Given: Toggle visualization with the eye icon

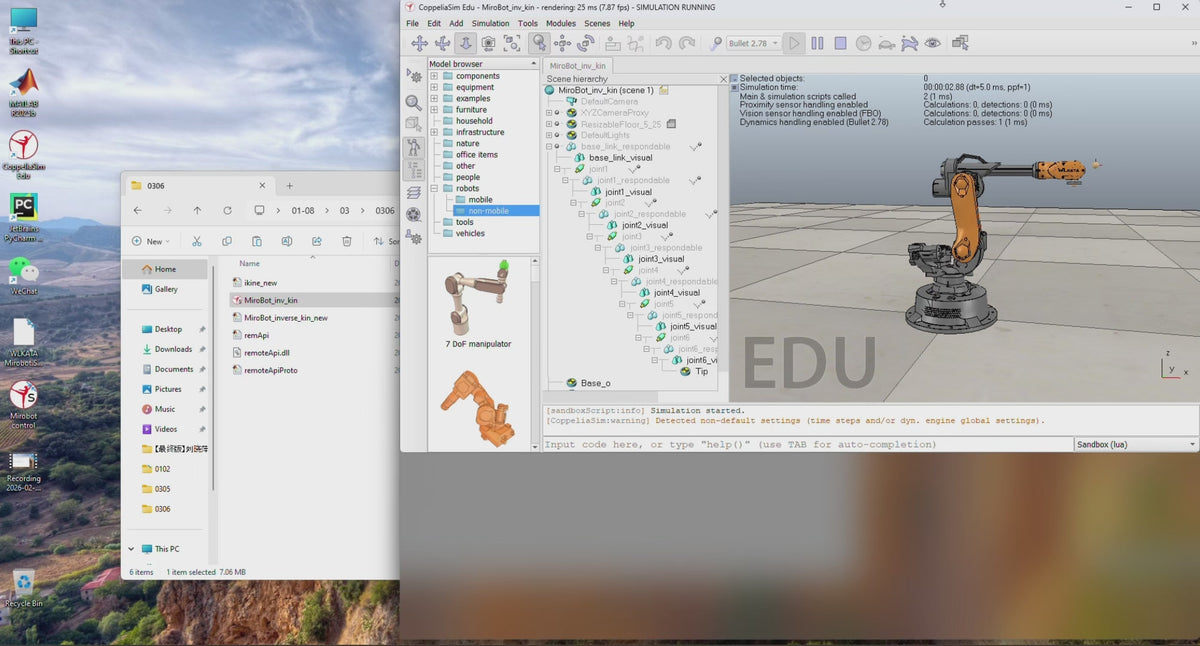Looking at the screenshot, I should (932, 43).
